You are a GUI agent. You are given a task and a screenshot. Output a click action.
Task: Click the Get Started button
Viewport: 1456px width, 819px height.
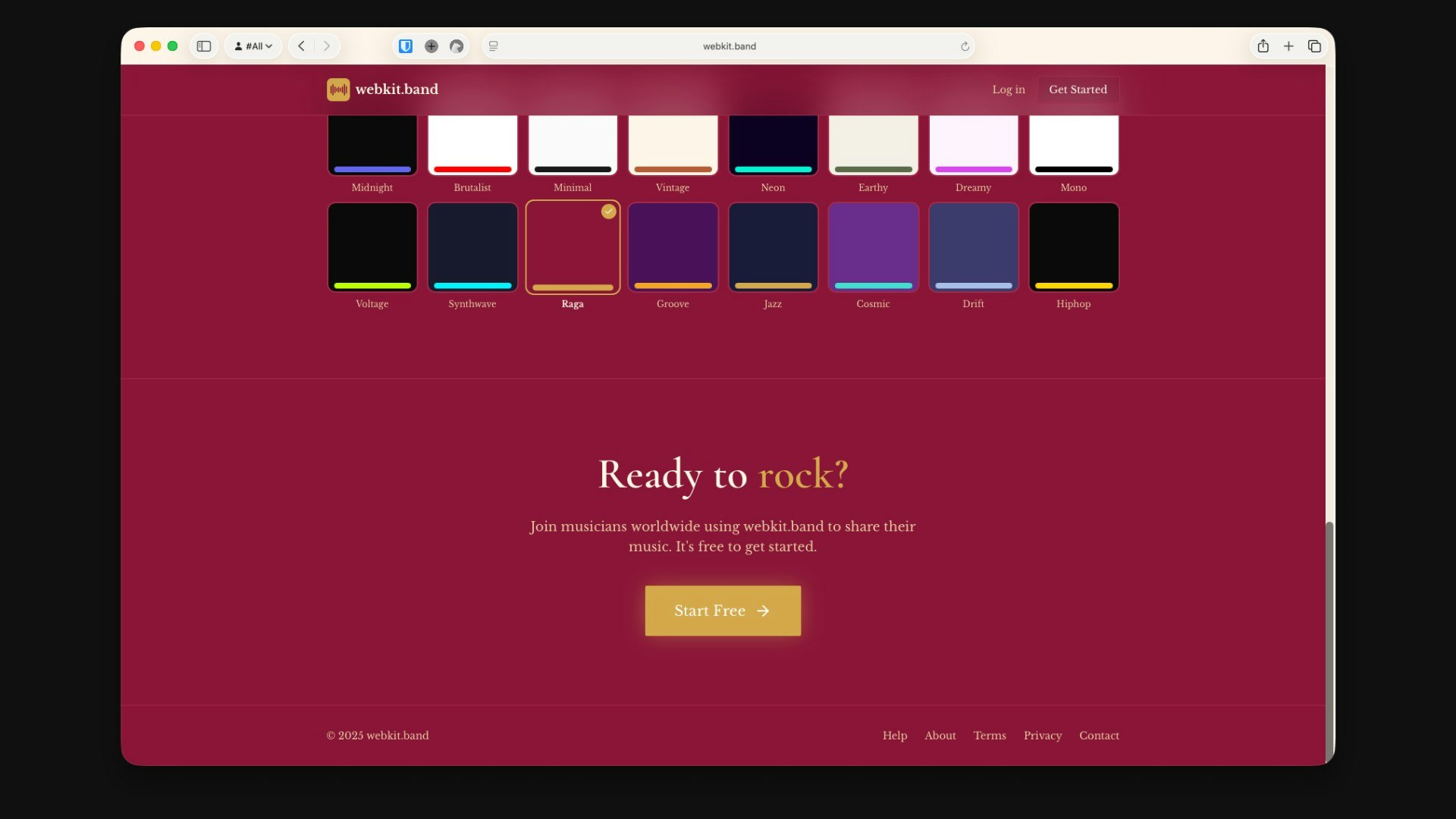pyautogui.click(x=1078, y=89)
